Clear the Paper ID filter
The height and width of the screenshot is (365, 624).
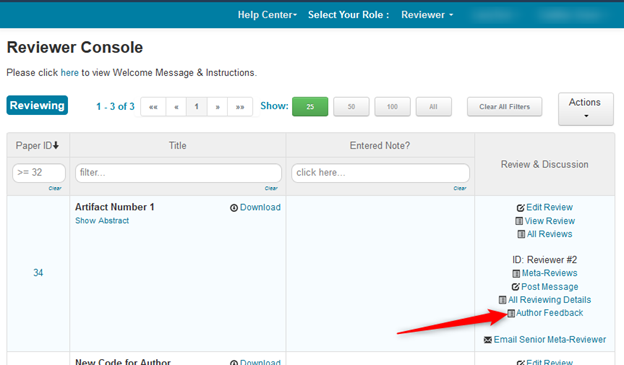pyautogui.click(x=55, y=188)
